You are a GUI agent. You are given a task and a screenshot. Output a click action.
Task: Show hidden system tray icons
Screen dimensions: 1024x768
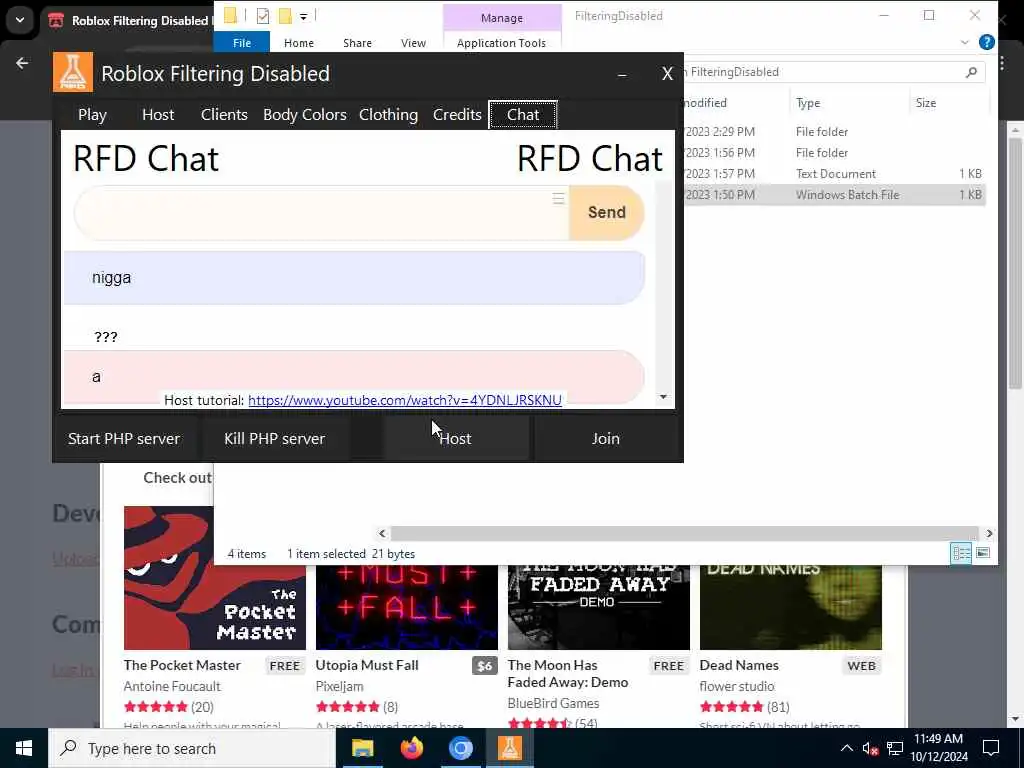click(846, 748)
